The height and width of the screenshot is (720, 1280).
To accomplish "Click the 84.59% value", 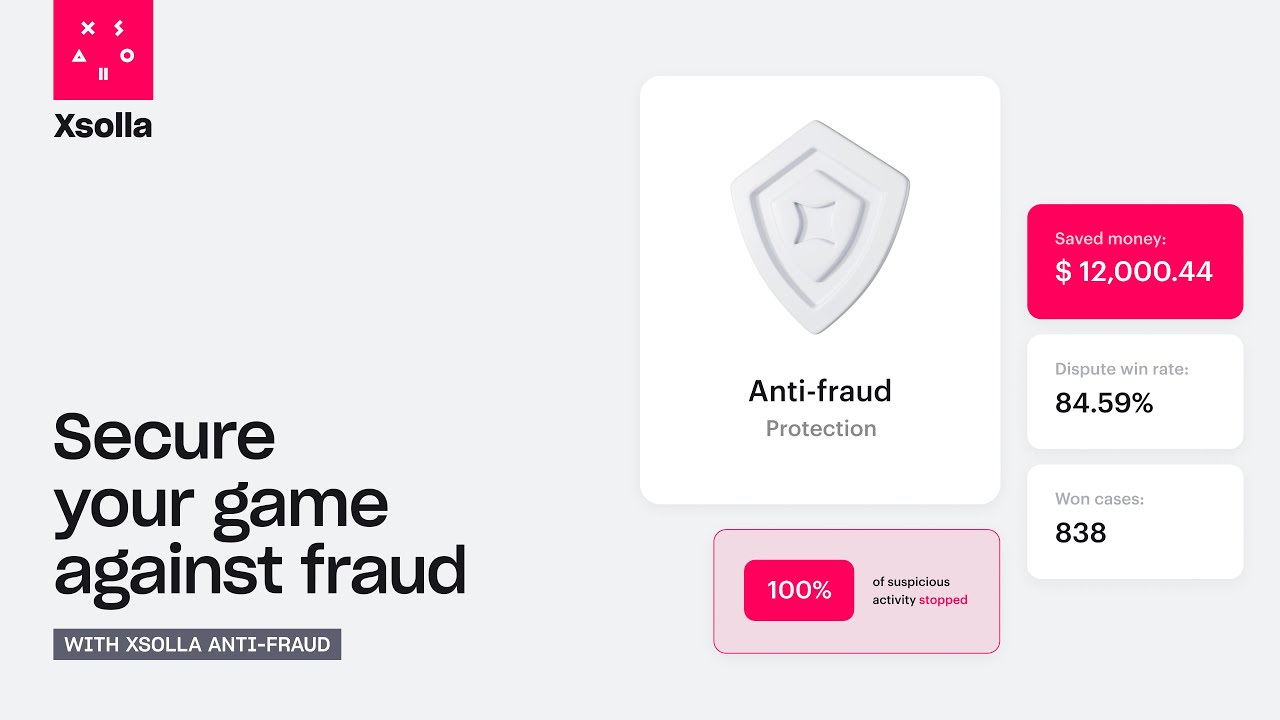I will tap(1104, 403).
